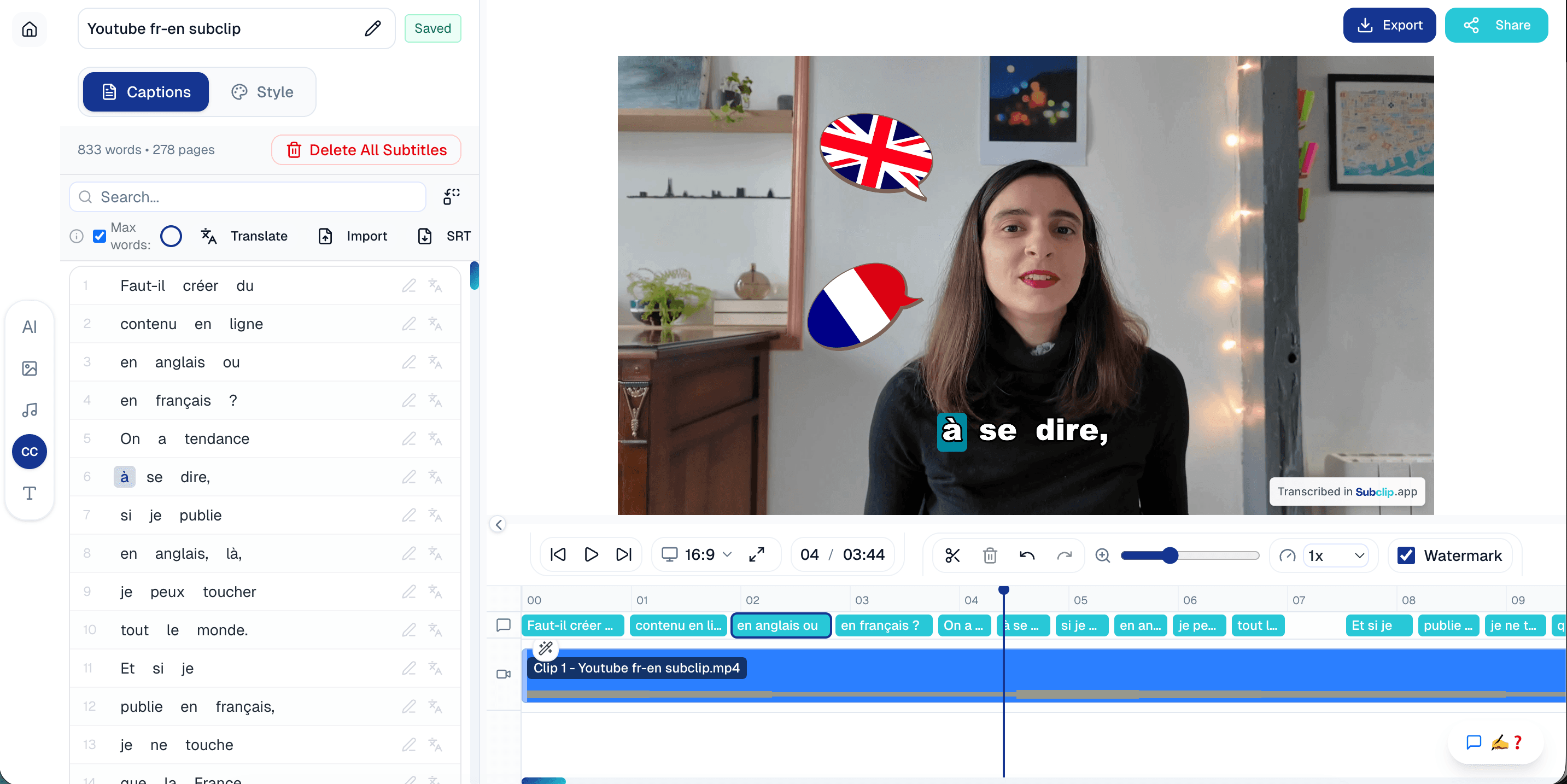Image resolution: width=1567 pixels, height=784 pixels.
Task: Switch to the Style tab
Action: click(x=263, y=92)
